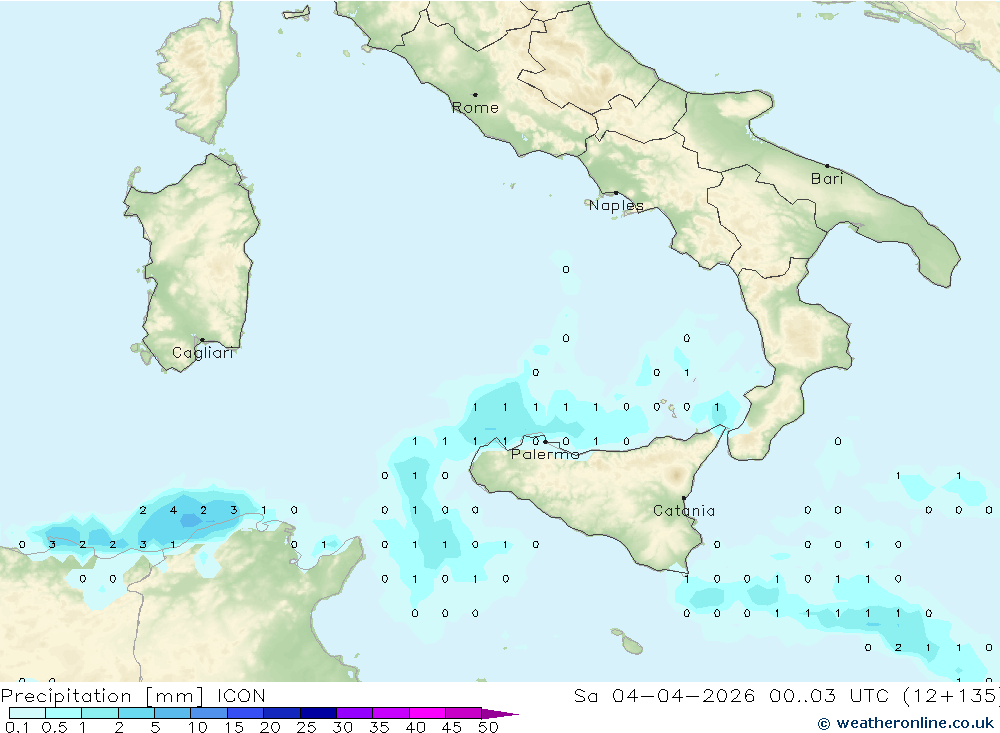Click the 2–5 mm legend swatch
The image size is (1000, 733).
tap(136, 713)
